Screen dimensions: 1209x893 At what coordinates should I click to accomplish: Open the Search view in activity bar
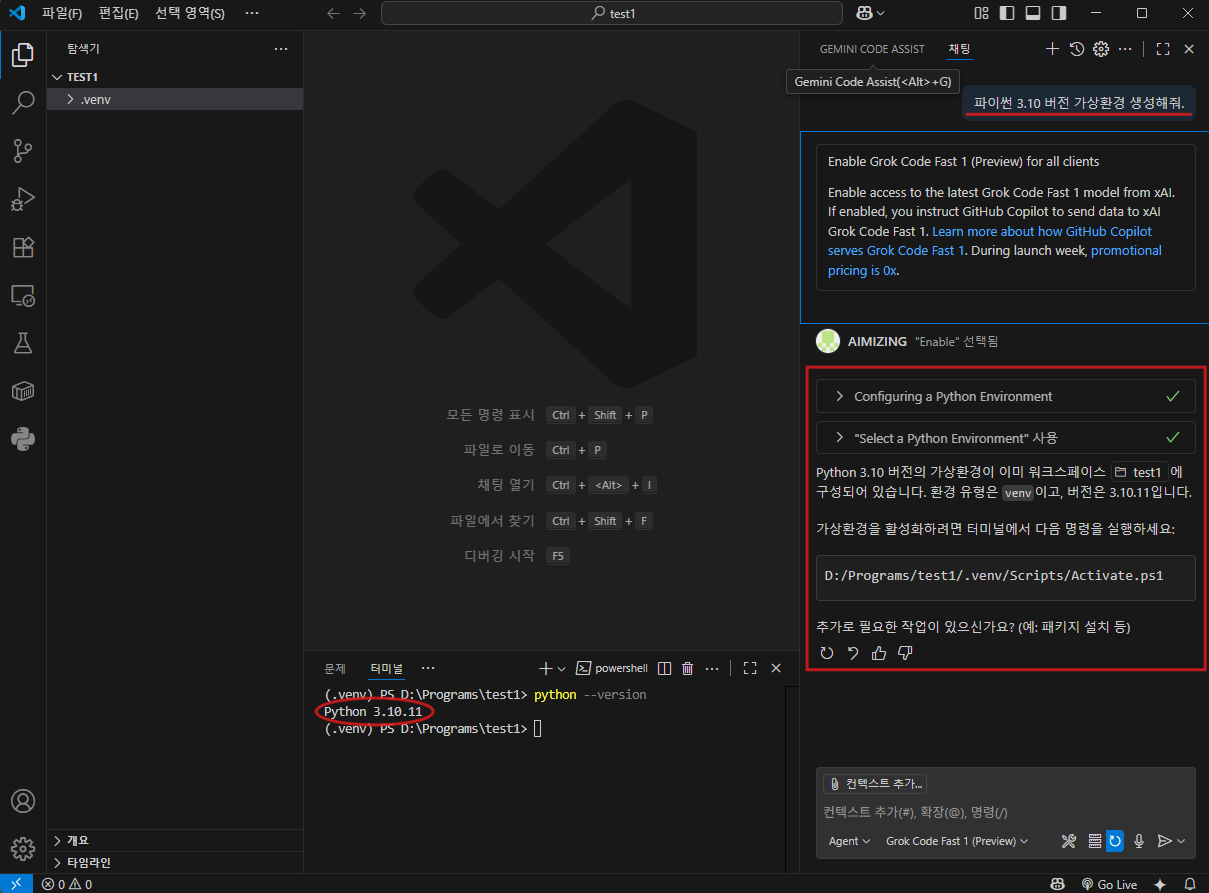[x=23, y=103]
